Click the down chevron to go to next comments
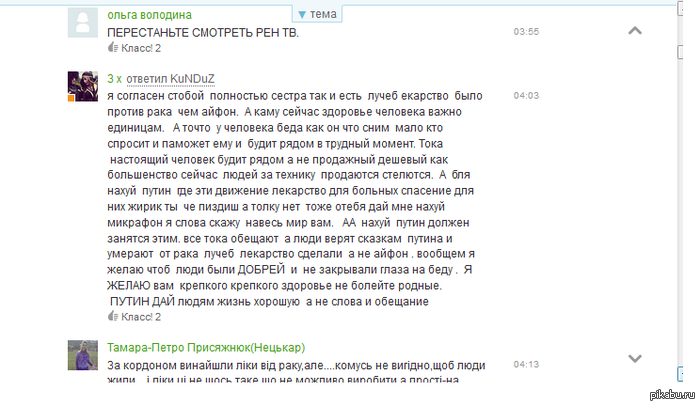This screenshot has height=406, width=700. 635,358
